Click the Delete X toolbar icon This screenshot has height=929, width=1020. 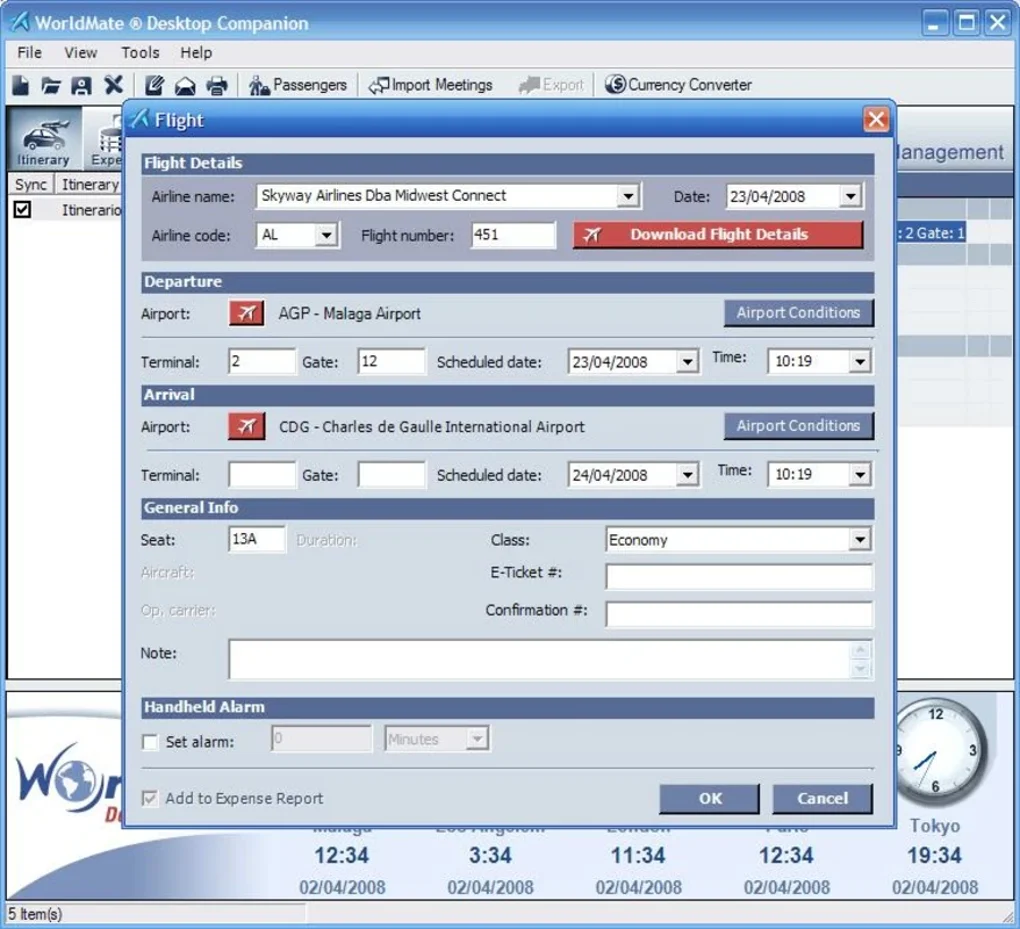coord(113,85)
